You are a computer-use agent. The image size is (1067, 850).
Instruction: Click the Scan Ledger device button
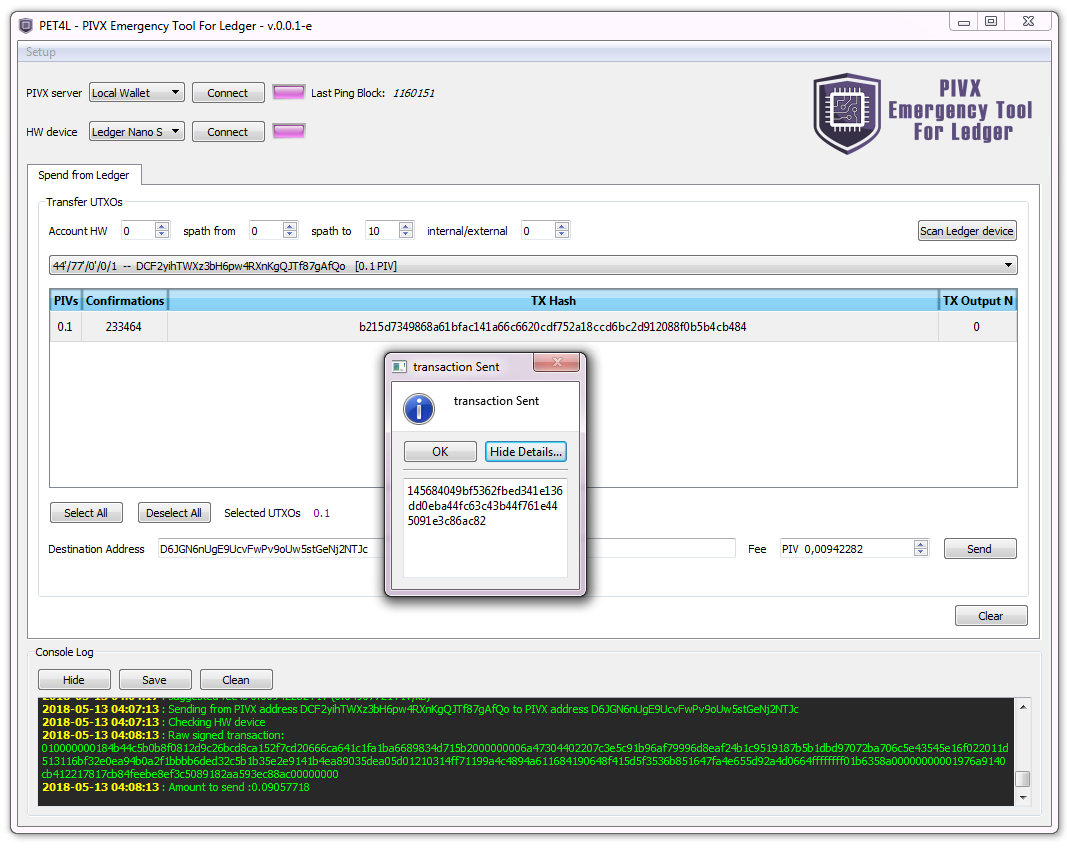(967, 231)
